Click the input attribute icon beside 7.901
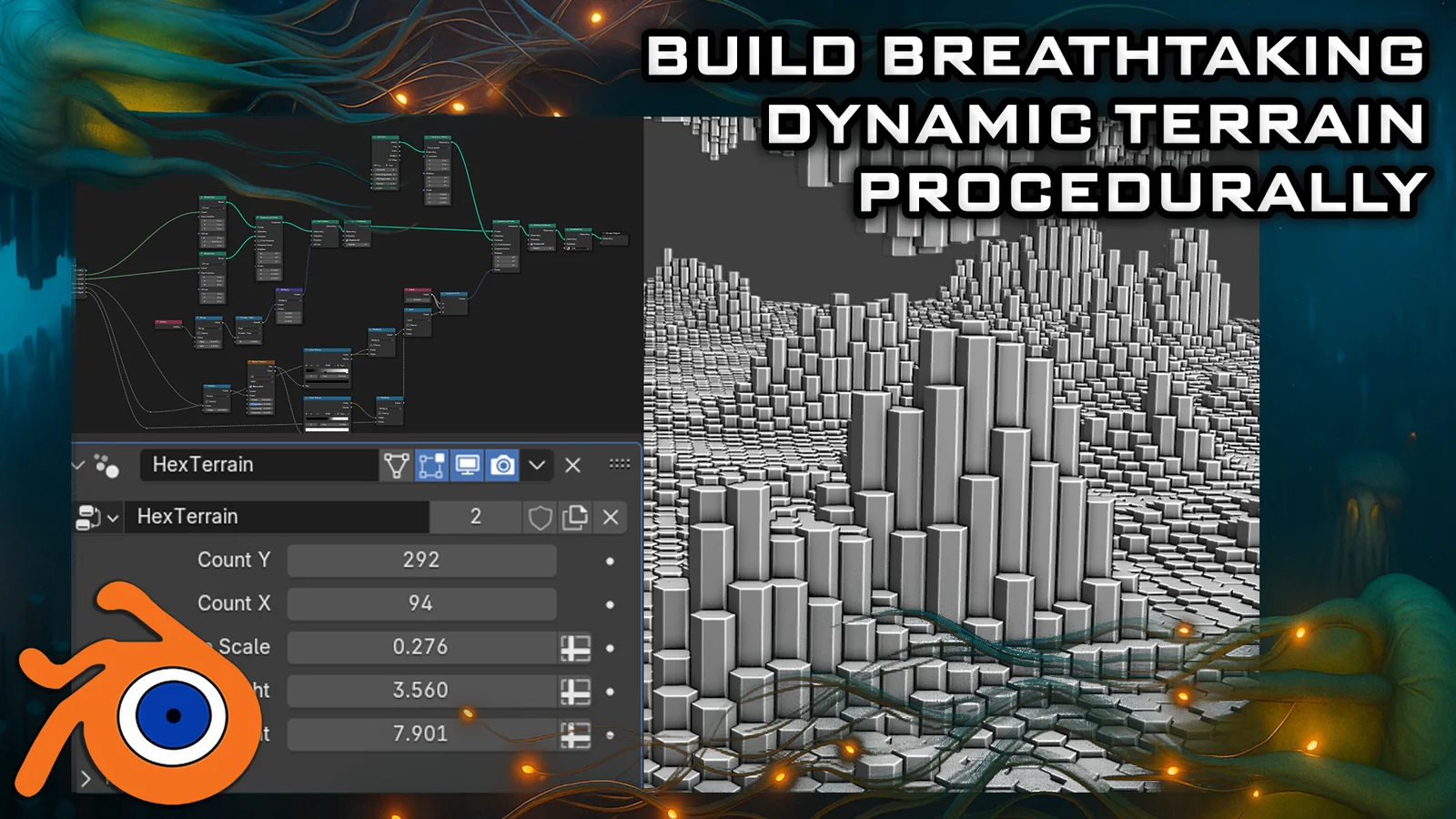Screen dimensions: 1456x819 pyautogui.click(x=577, y=734)
